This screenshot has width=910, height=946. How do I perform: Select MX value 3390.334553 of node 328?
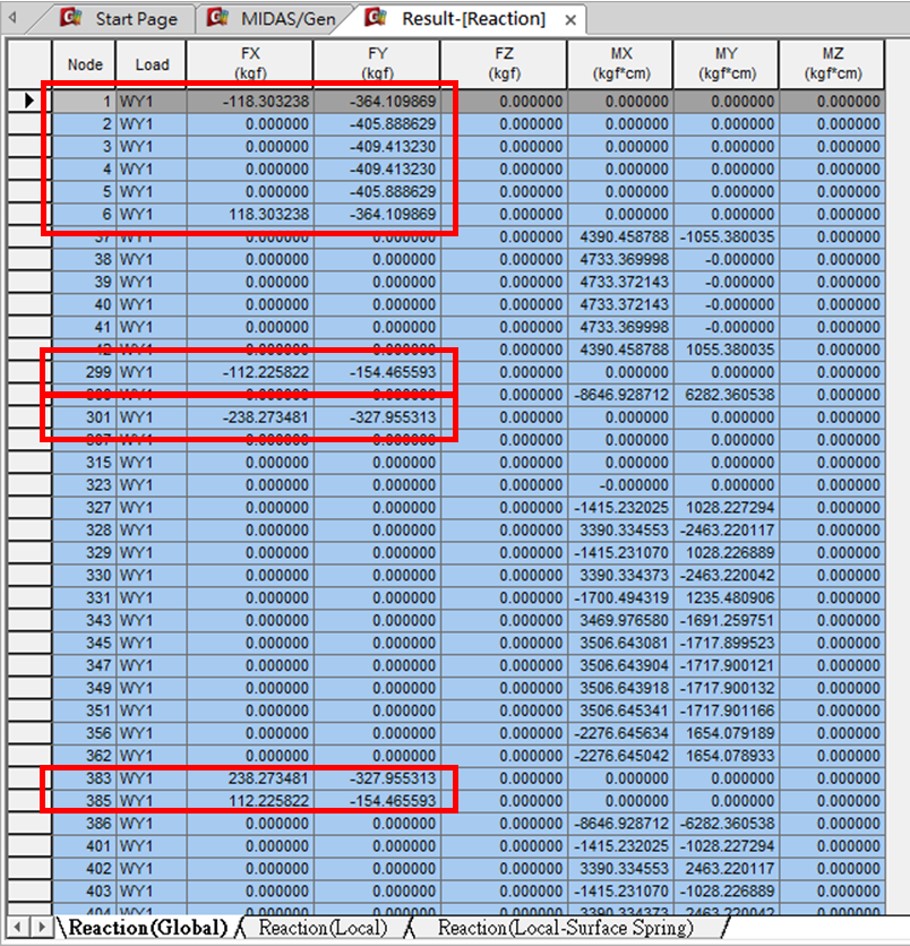click(621, 530)
